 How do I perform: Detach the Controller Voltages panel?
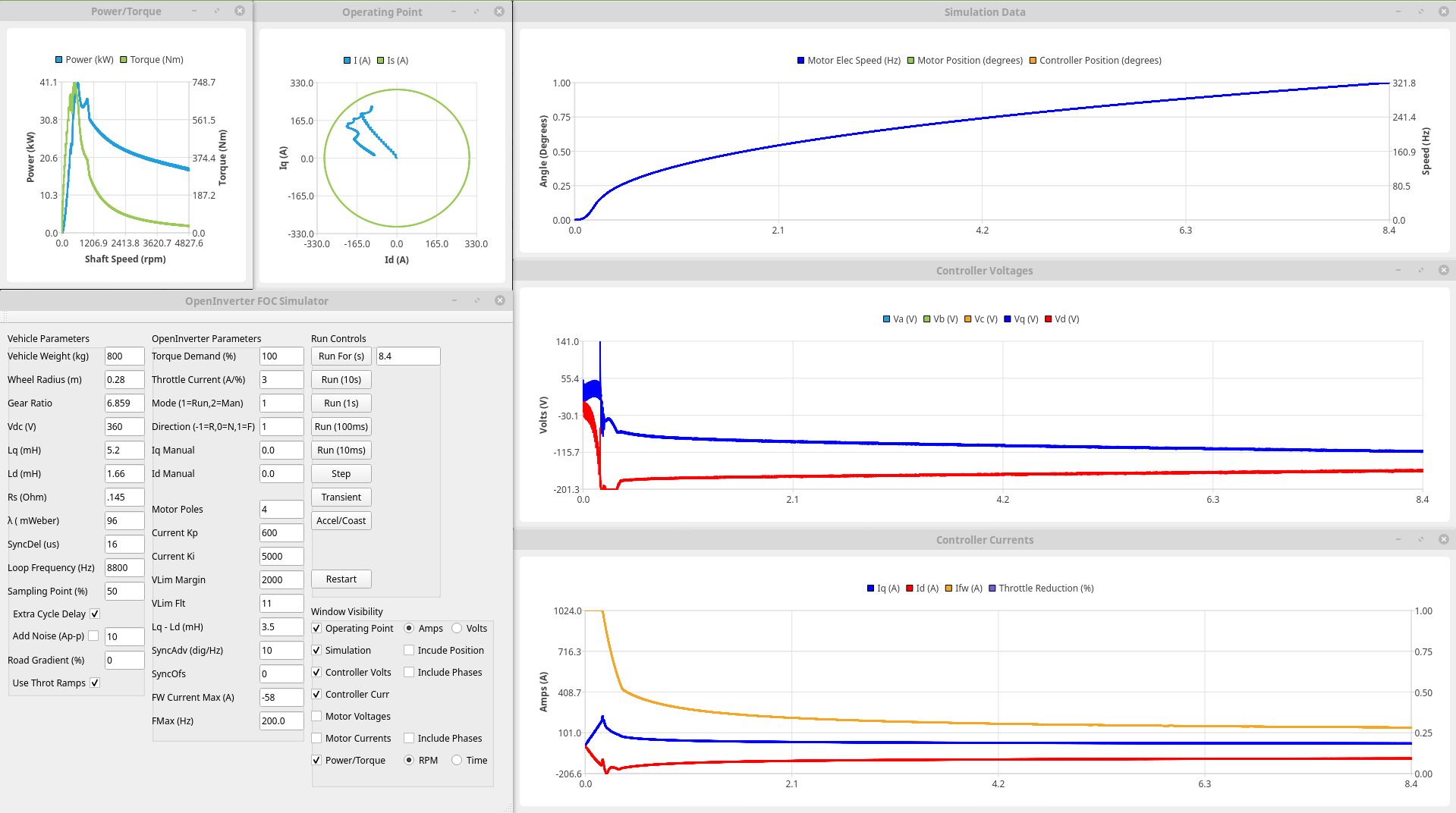click(x=1420, y=271)
